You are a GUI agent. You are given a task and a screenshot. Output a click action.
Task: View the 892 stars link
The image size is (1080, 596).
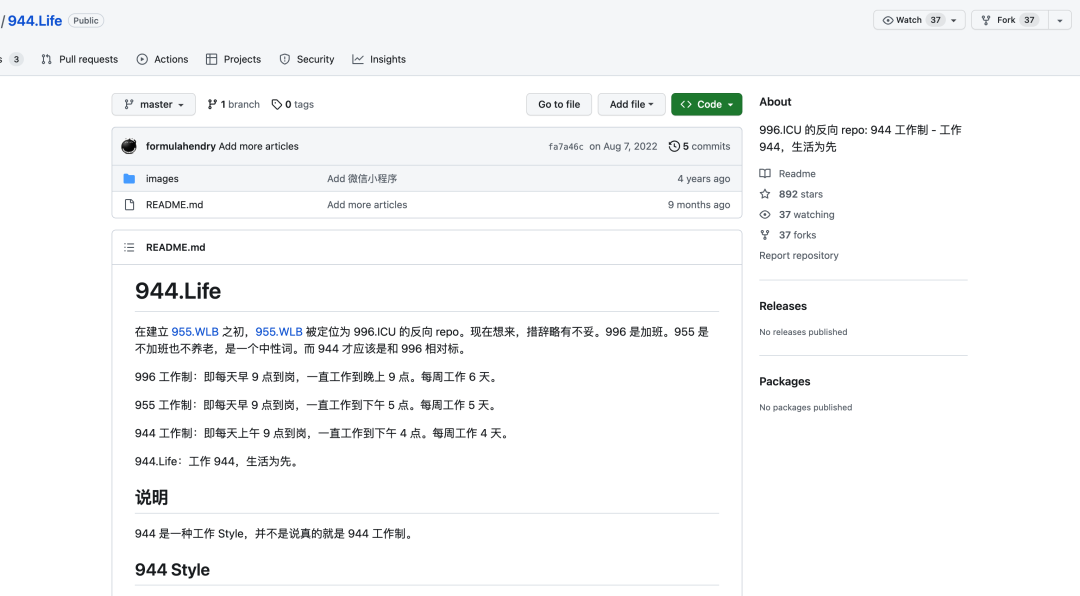tap(800, 194)
